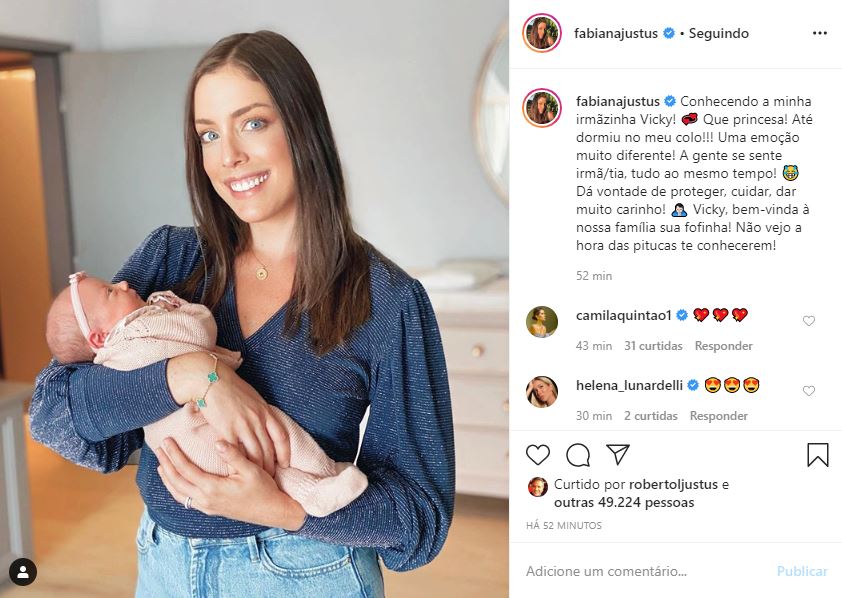The height and width of the screenshot is (598, 842).
Task: Share post via paper plane icon
Action: tap(618, 454)
